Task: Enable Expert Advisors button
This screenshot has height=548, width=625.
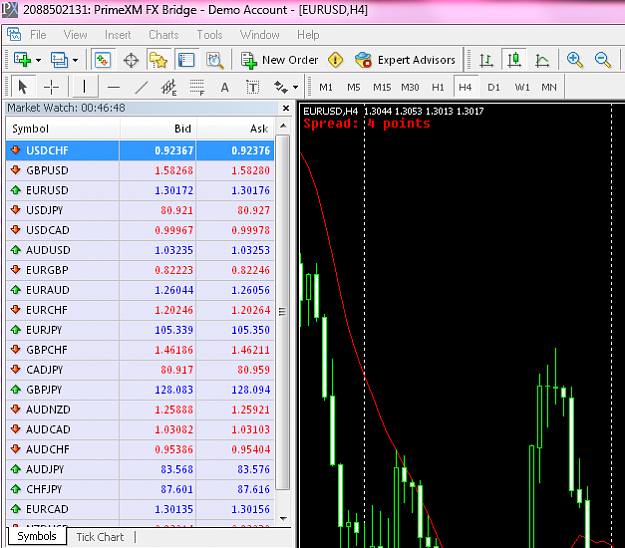Action: (405, 60)
